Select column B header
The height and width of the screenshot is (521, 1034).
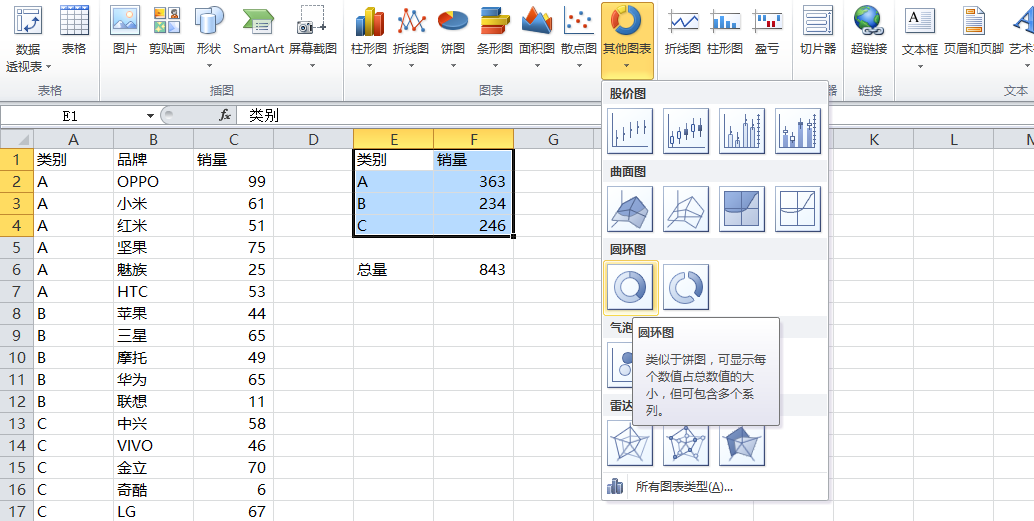pos(153,139)
